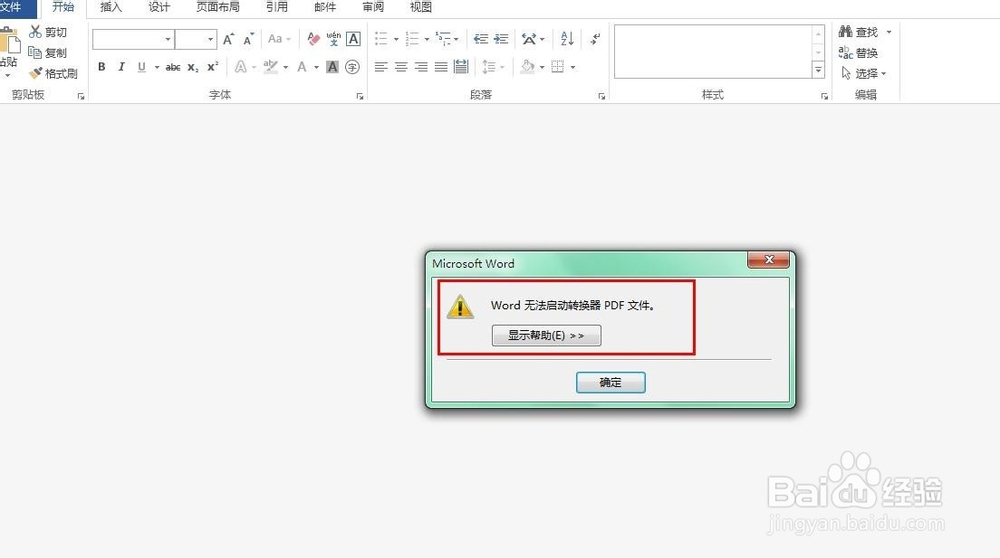Show paragraph marks icon

(x=595, y=39)
